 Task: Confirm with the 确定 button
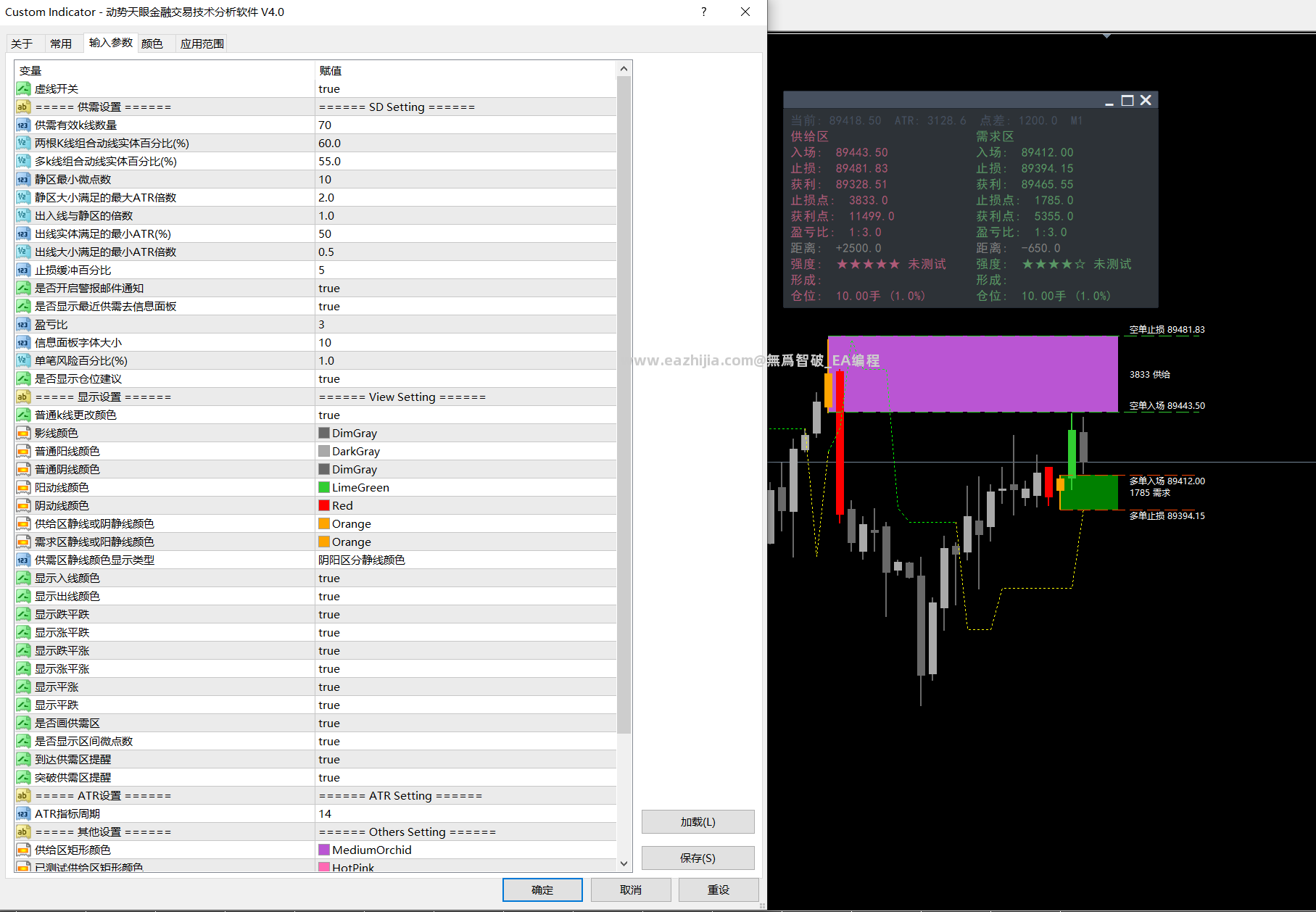coord(542,890)
